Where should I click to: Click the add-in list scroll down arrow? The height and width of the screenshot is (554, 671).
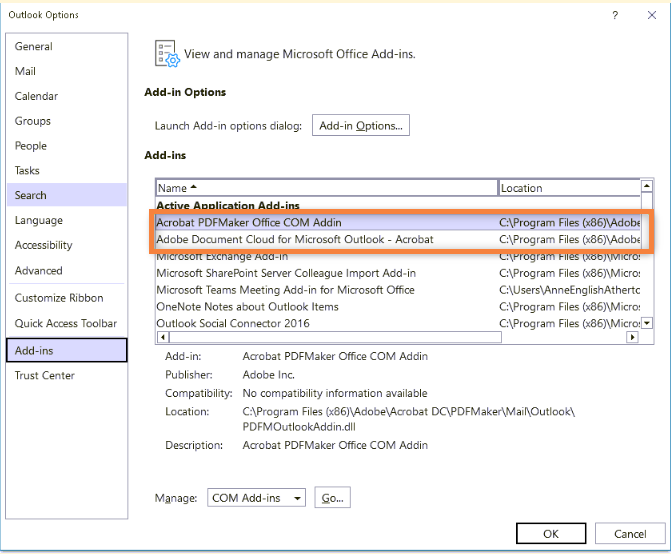coord(647,323)
